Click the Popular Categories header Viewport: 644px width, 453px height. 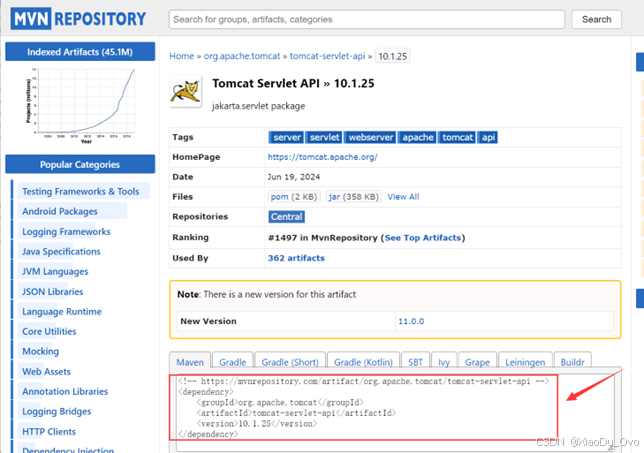coord(80,164)
